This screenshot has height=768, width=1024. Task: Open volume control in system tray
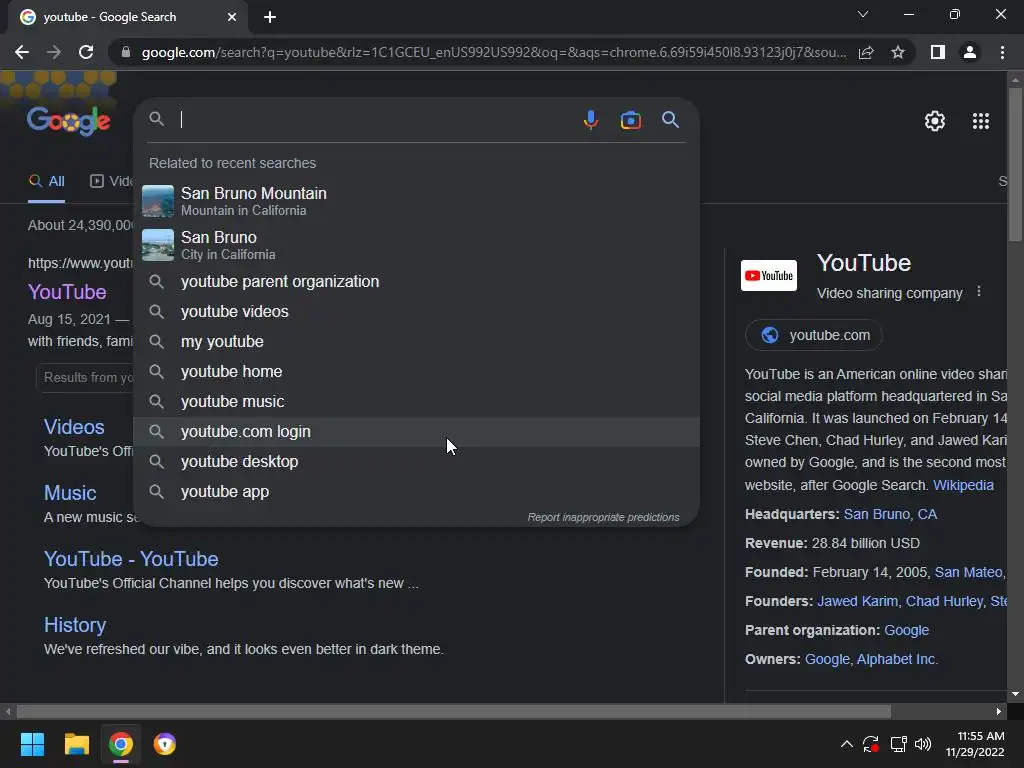(923, 744)
